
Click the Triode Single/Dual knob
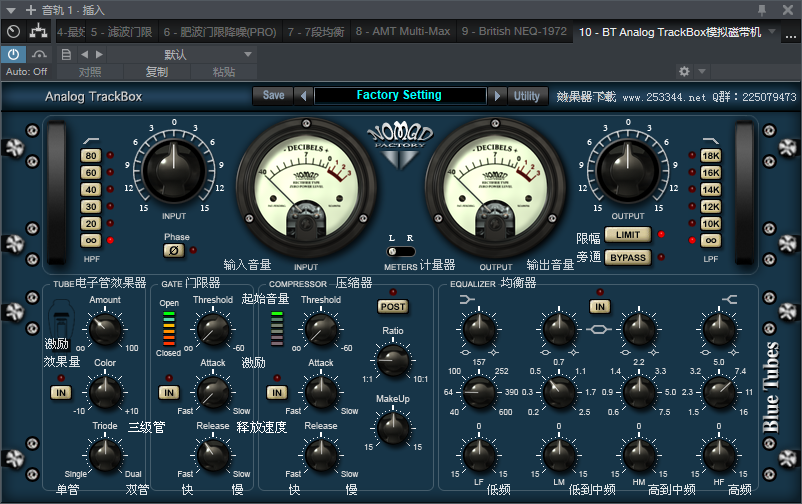pyautogui.click(x=105, y=455)
